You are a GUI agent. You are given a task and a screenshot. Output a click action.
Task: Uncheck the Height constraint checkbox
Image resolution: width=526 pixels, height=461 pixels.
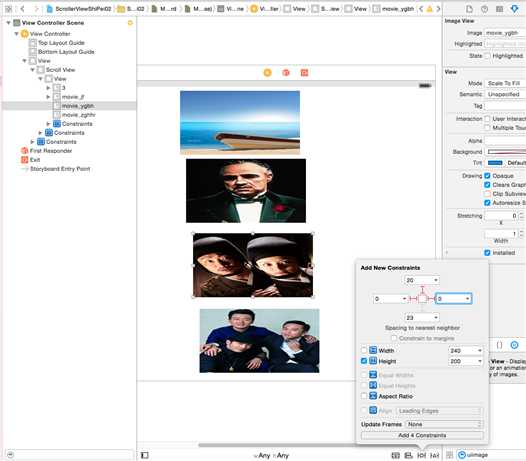click(364, 361)
